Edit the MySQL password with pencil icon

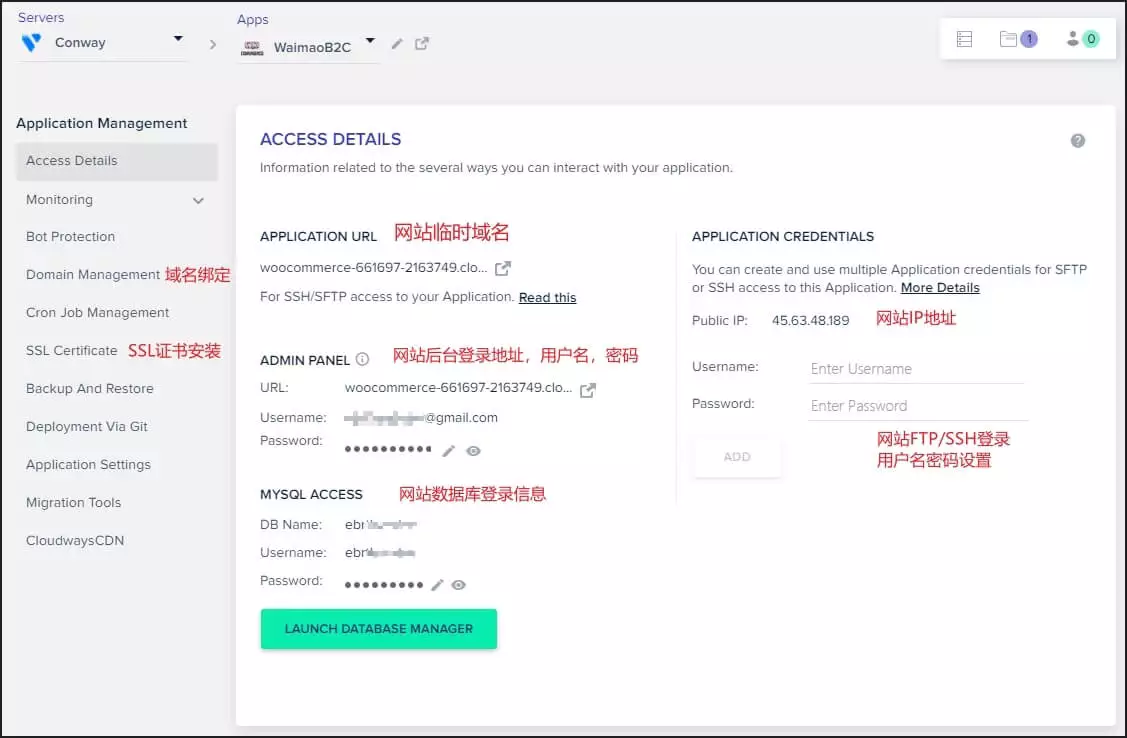click(437, 585)
